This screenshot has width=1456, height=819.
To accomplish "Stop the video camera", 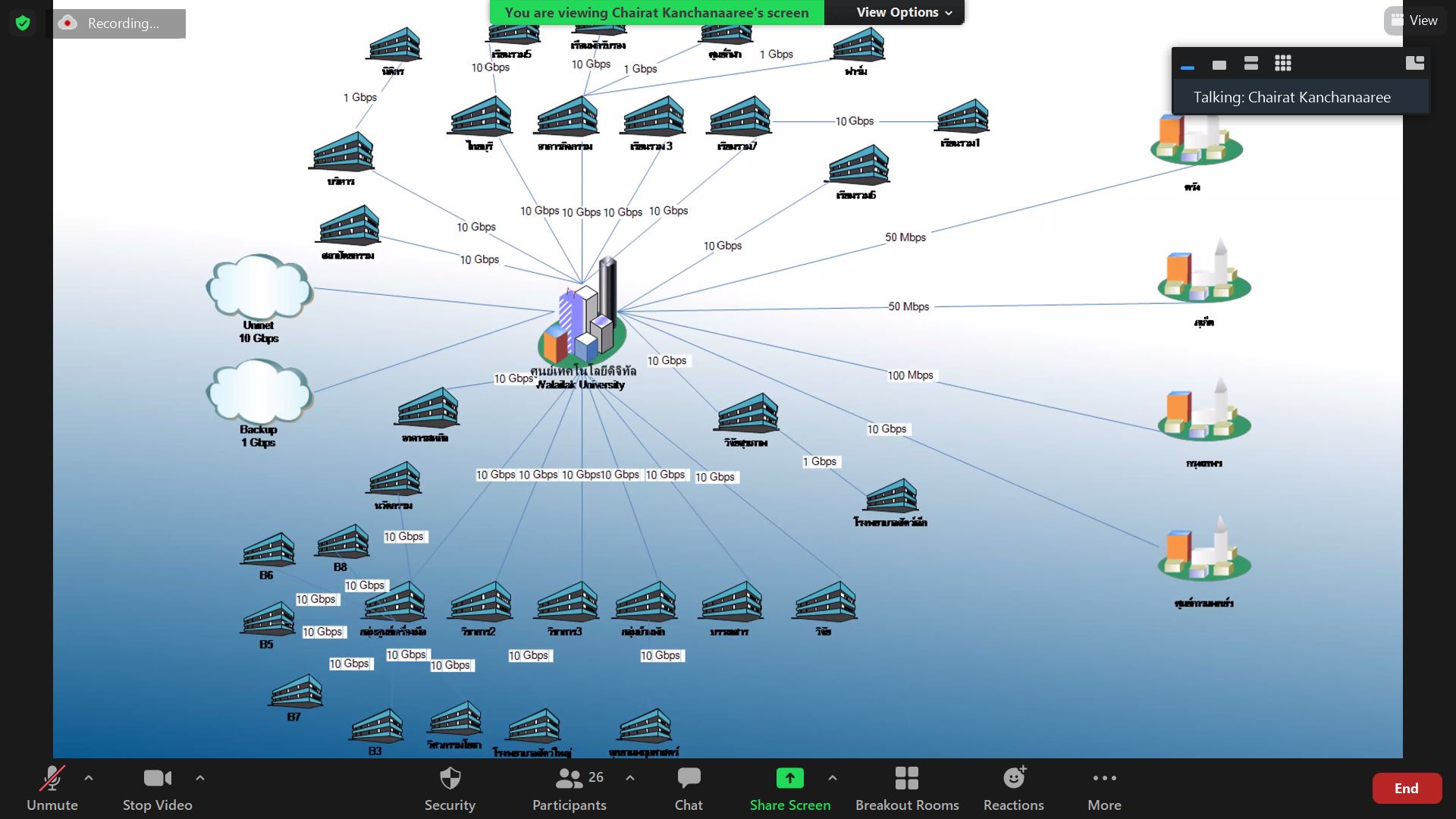I will point(158,789).
